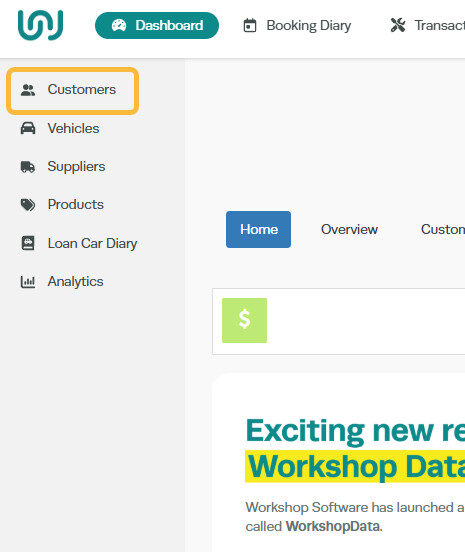Click the Loan Car Diary icon

tap(28, 243)
